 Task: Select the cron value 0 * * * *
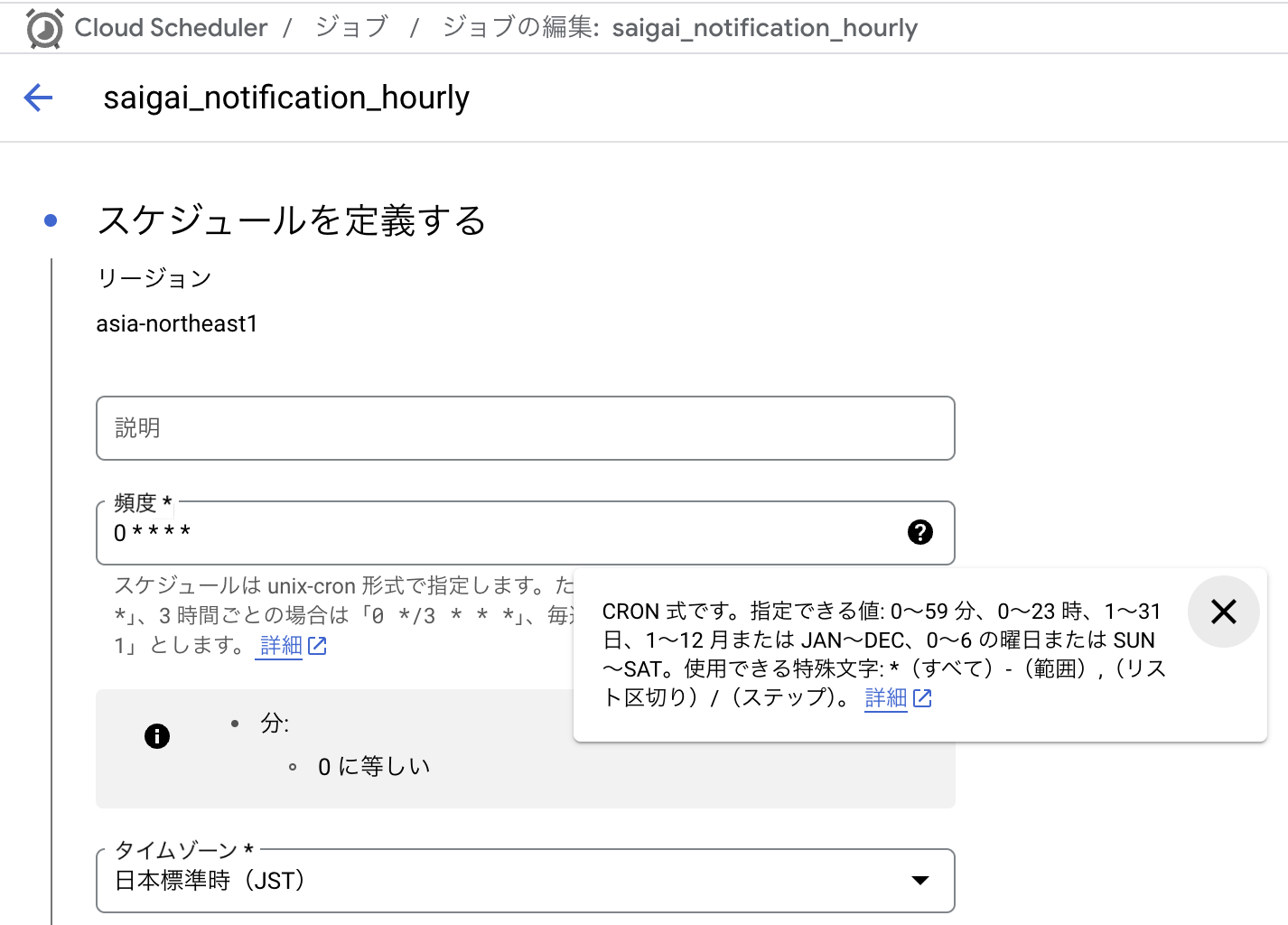pos(152,533)
